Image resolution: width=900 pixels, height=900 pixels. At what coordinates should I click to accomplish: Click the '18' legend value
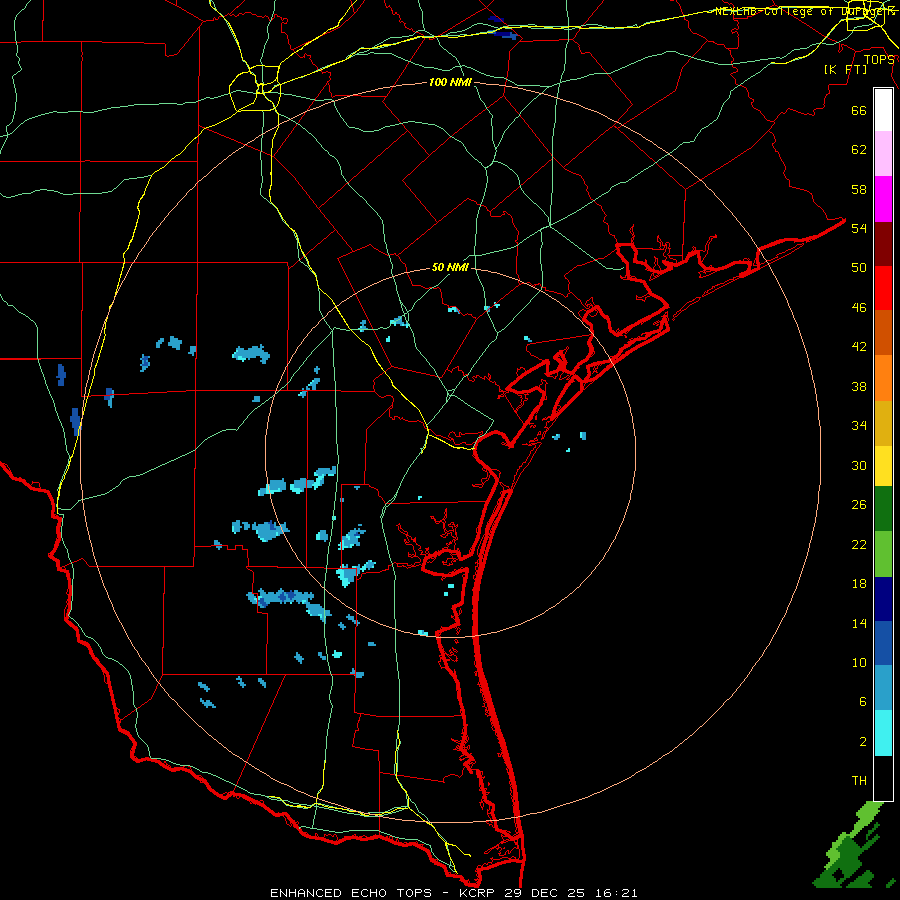tap(859, 584)
